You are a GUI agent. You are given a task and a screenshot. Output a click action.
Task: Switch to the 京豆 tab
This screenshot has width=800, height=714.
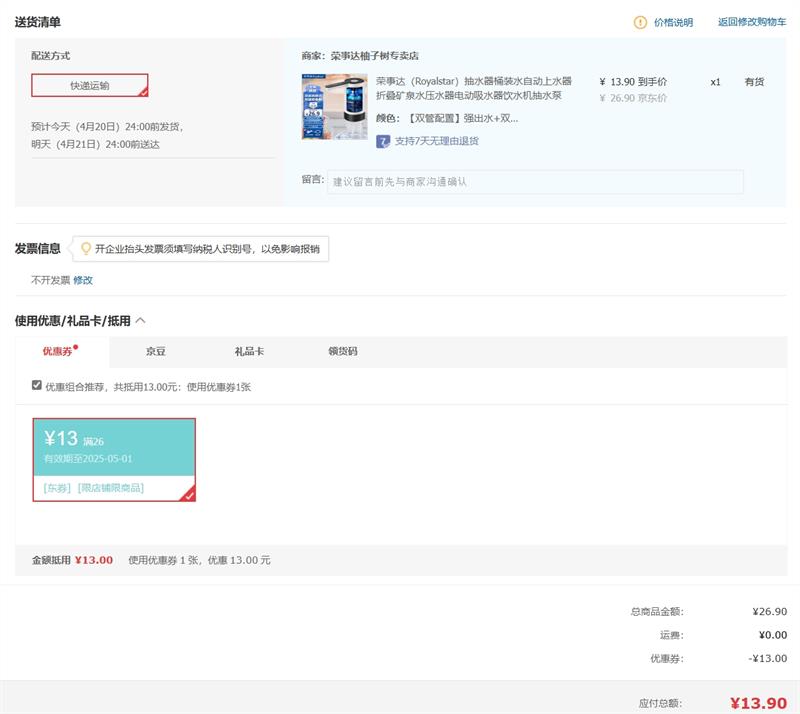(x=155, y=352)
